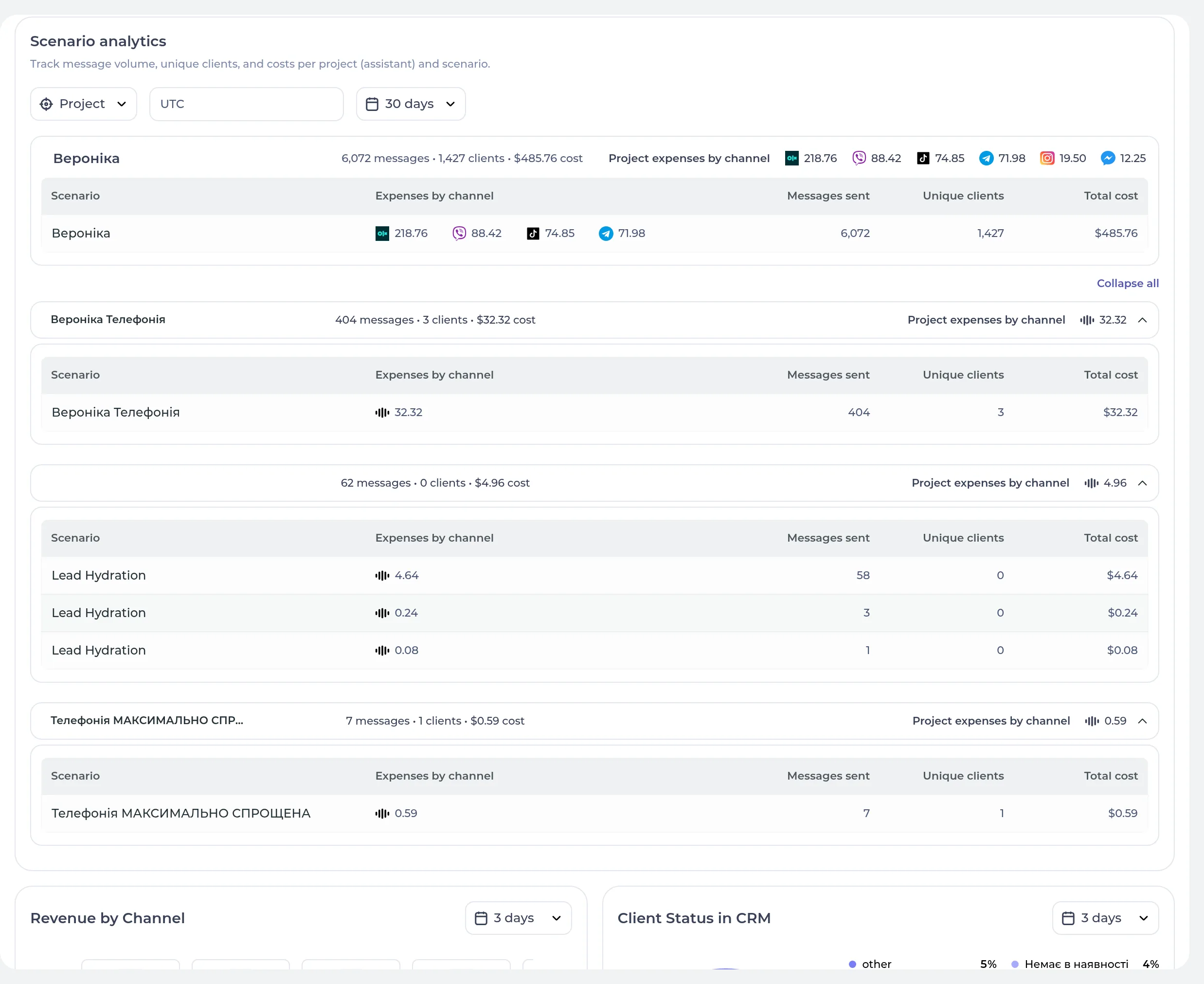
Task: Click the Телефонія МАКСИМАЛЬНО СПРОЩЕНА scenario name
Action: pyautogui.click(x=181, y=813)
